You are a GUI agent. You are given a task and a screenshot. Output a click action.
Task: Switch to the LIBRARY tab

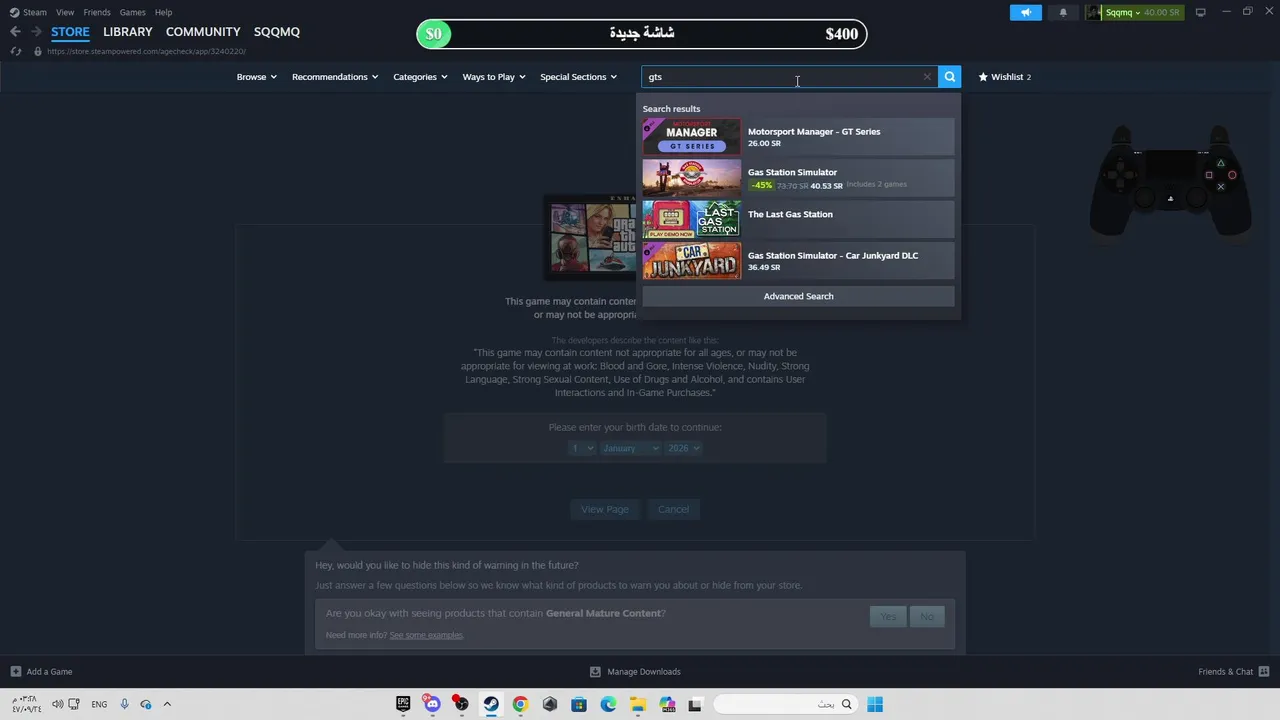point(128,32)
